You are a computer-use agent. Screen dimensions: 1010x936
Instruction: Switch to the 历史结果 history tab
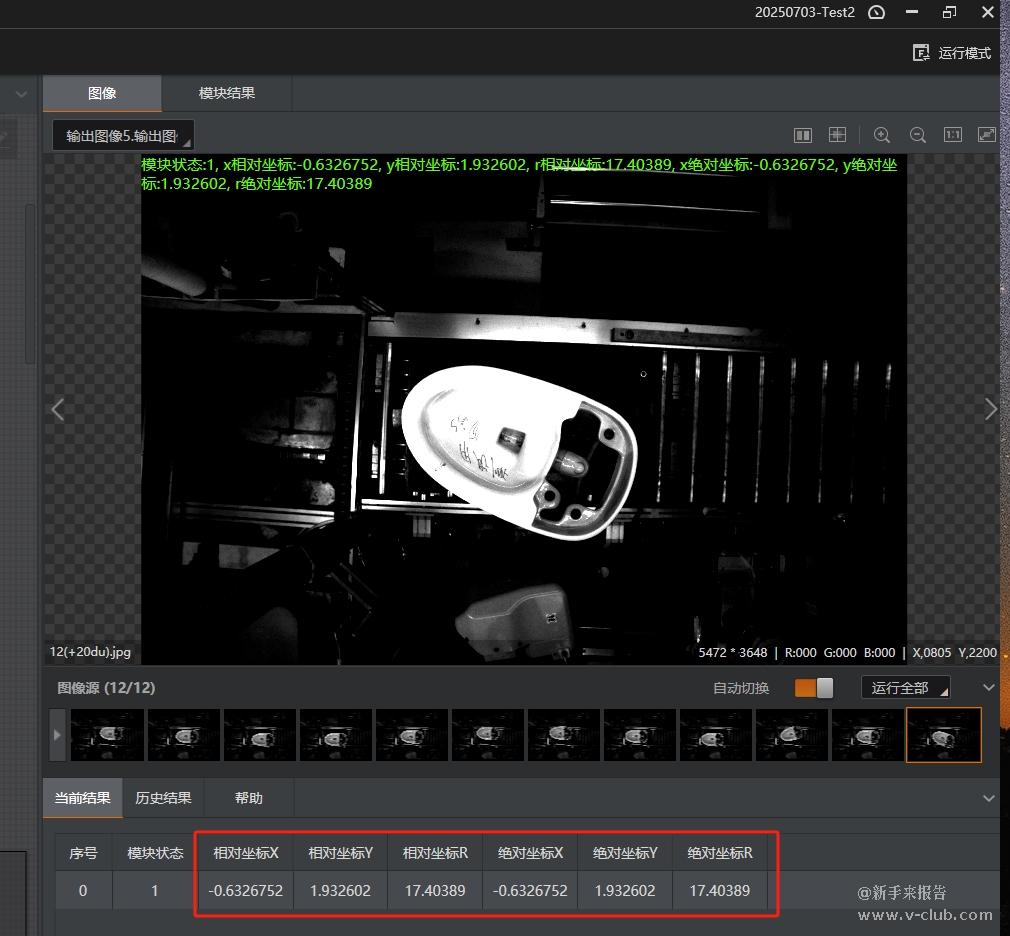(x=163, y=798)
